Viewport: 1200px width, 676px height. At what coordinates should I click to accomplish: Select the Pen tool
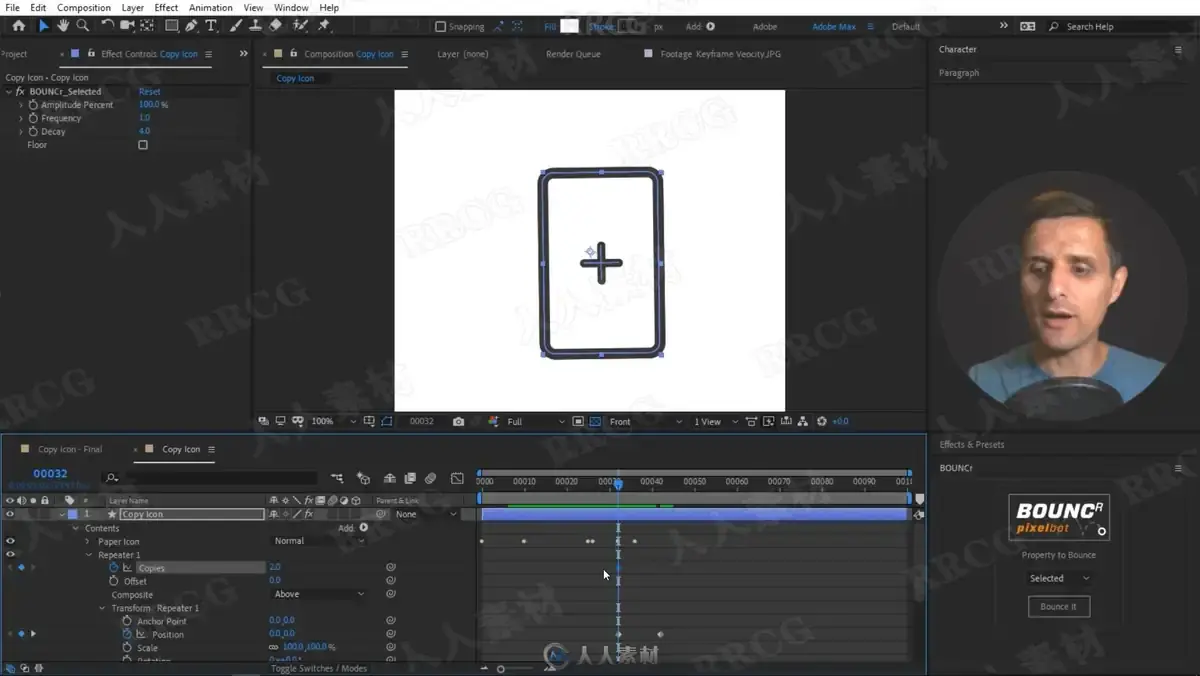[x=192, y=26]
